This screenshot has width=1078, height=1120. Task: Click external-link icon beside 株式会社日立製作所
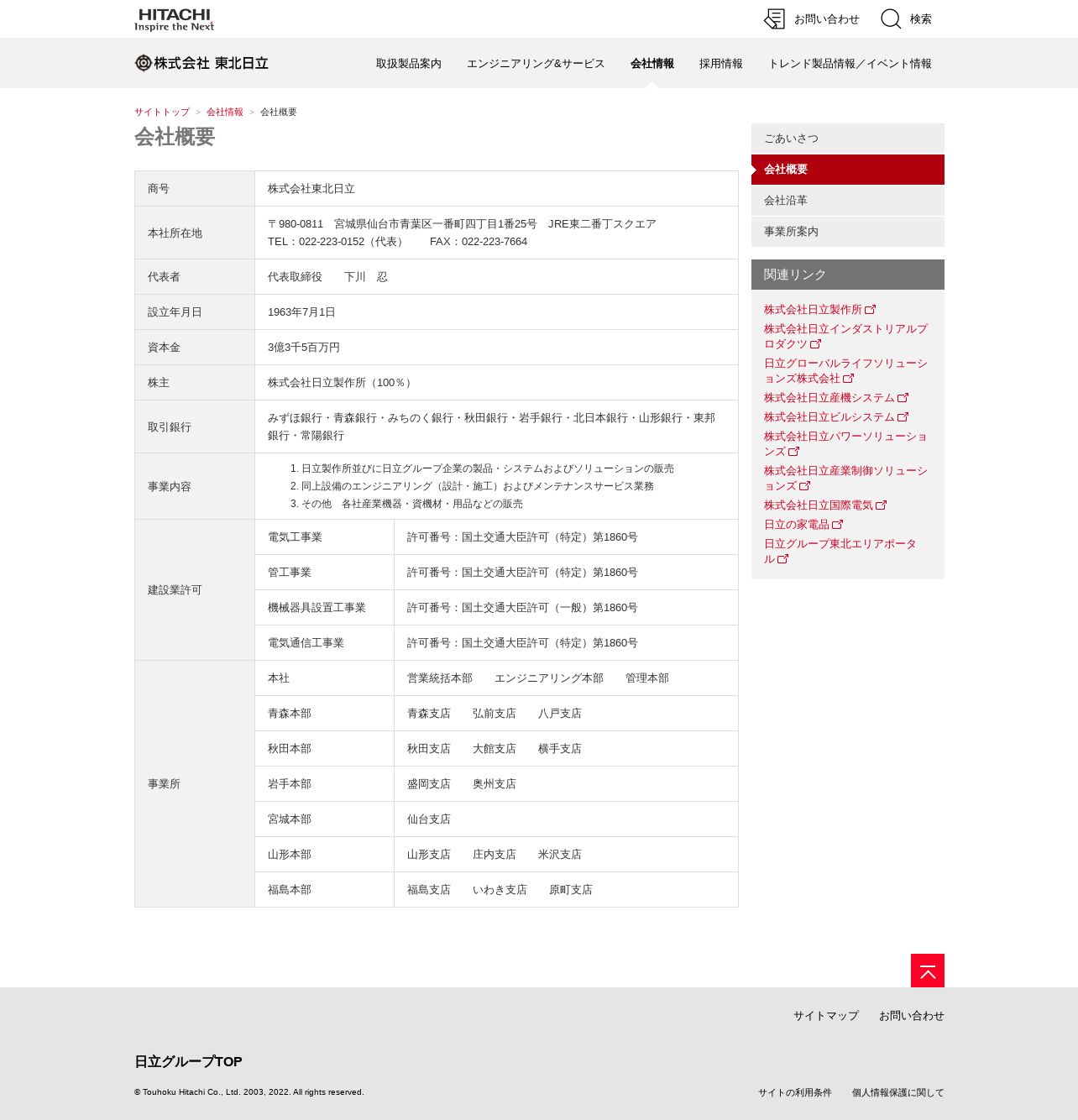click(871, 310)
